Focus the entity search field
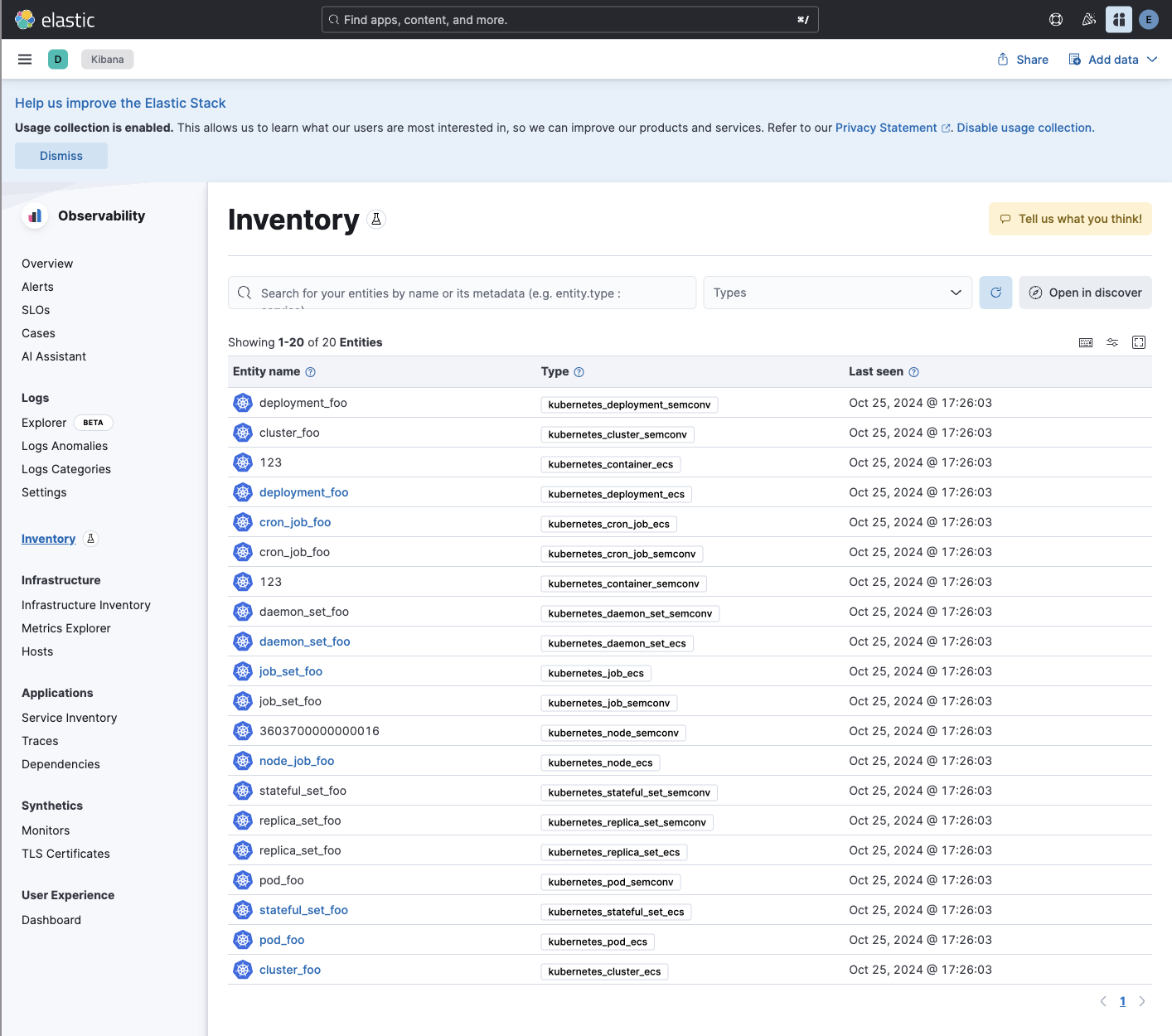The width and height of the screenshot is (1172, 1036). pos(462,293)
